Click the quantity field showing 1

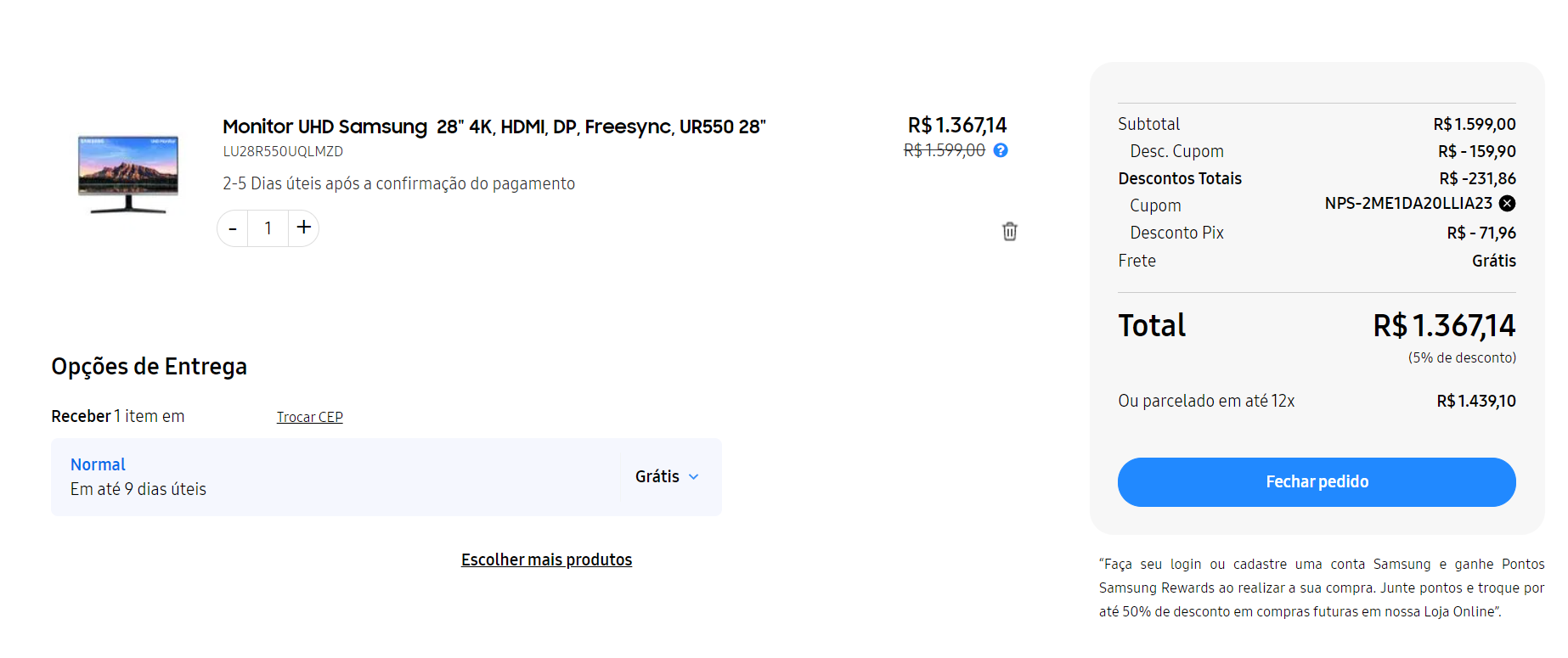point(268,228)
